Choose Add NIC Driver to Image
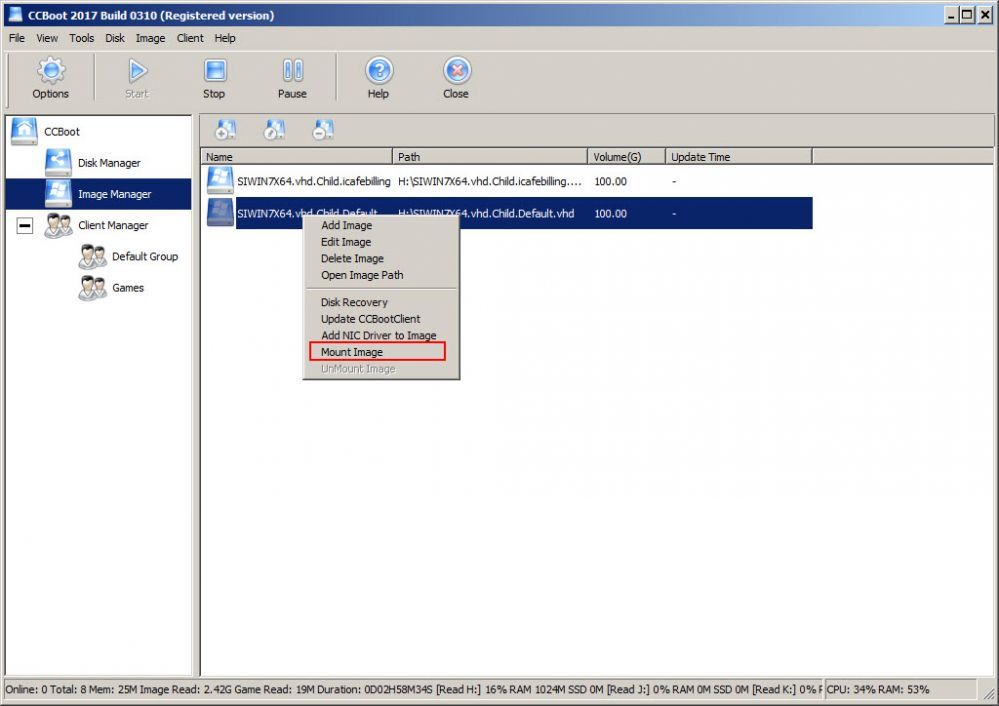 coord(381,335)
